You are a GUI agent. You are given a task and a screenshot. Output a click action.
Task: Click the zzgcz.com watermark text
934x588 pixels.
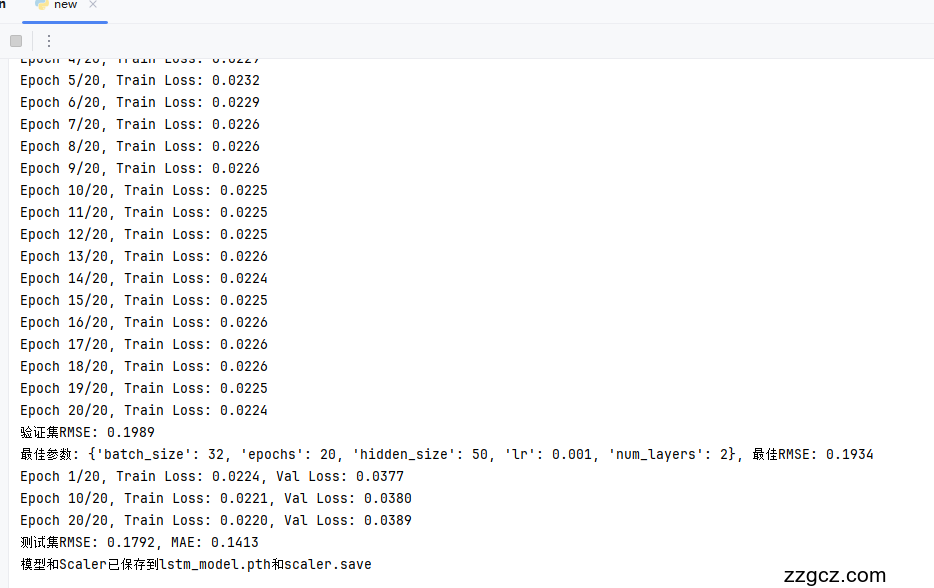(835, 575)
